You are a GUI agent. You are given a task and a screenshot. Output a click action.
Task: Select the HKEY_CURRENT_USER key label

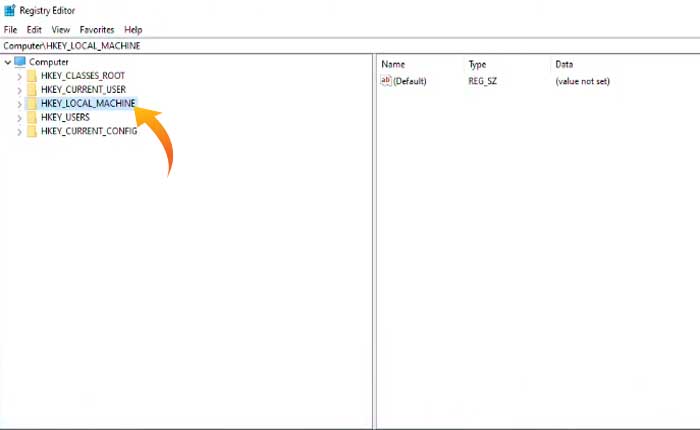click(83, 90)
